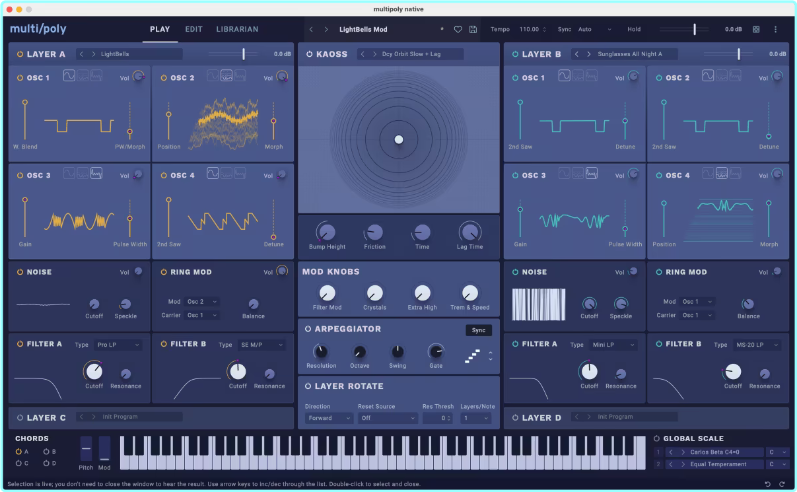Click the Kaoss pad center puck
The image size is (797, 492).
tap(398, 139)
